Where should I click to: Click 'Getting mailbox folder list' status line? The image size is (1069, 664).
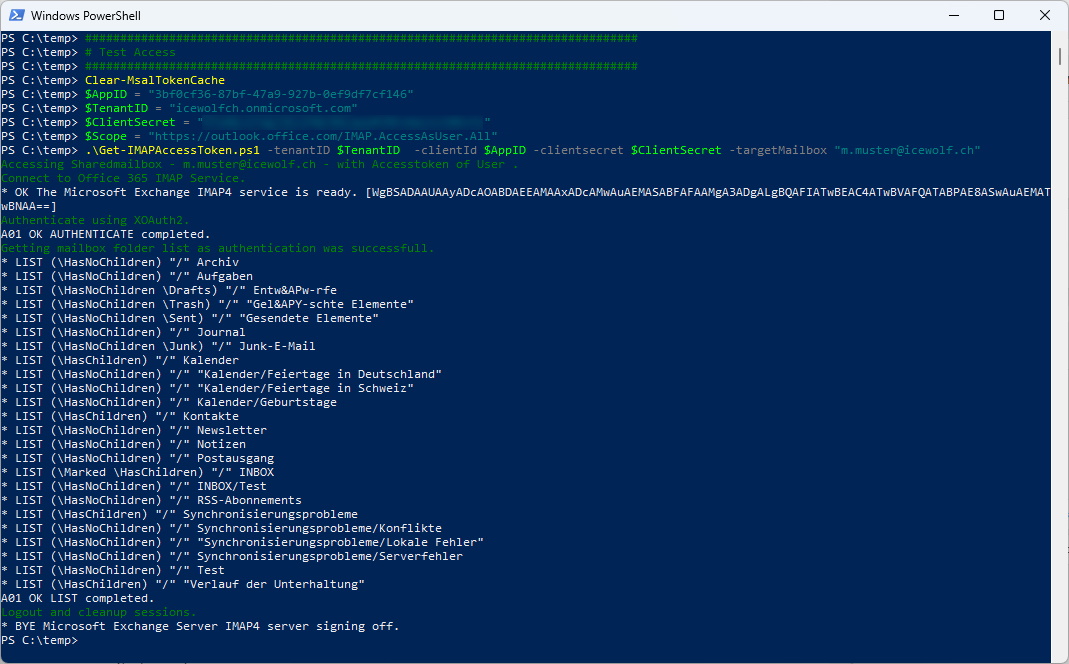[217, 248]
